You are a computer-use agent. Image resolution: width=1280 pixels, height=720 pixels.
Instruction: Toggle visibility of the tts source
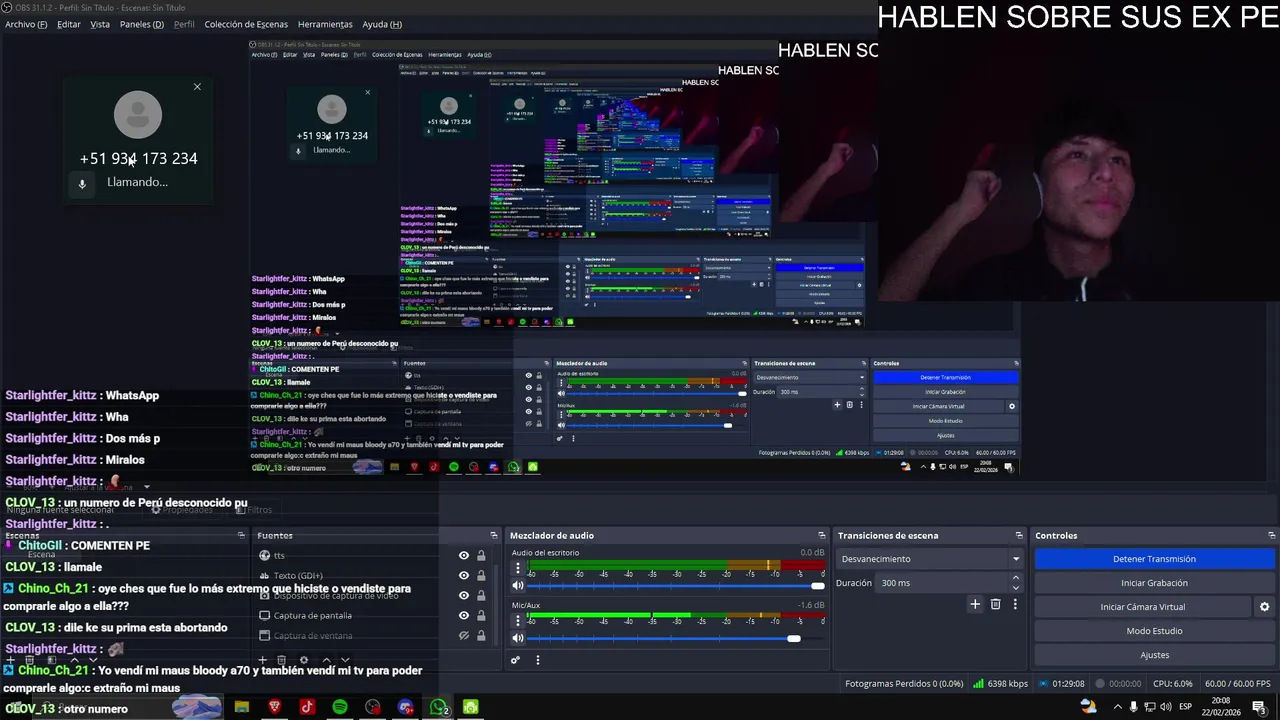pos(464,556)
